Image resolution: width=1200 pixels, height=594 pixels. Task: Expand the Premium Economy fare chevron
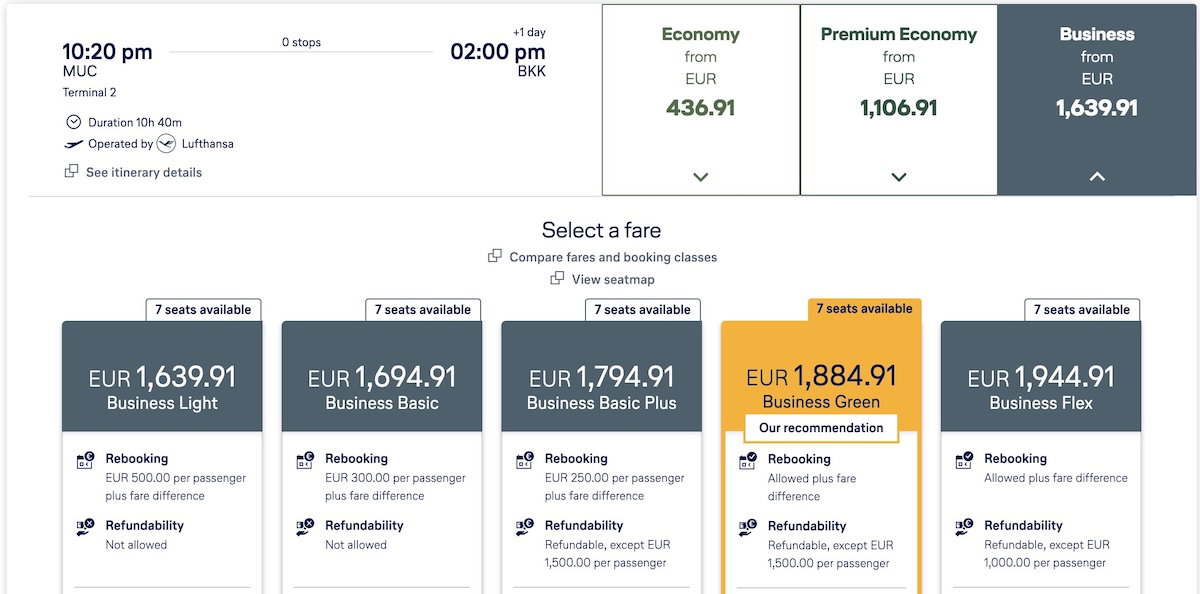point(899,177)
